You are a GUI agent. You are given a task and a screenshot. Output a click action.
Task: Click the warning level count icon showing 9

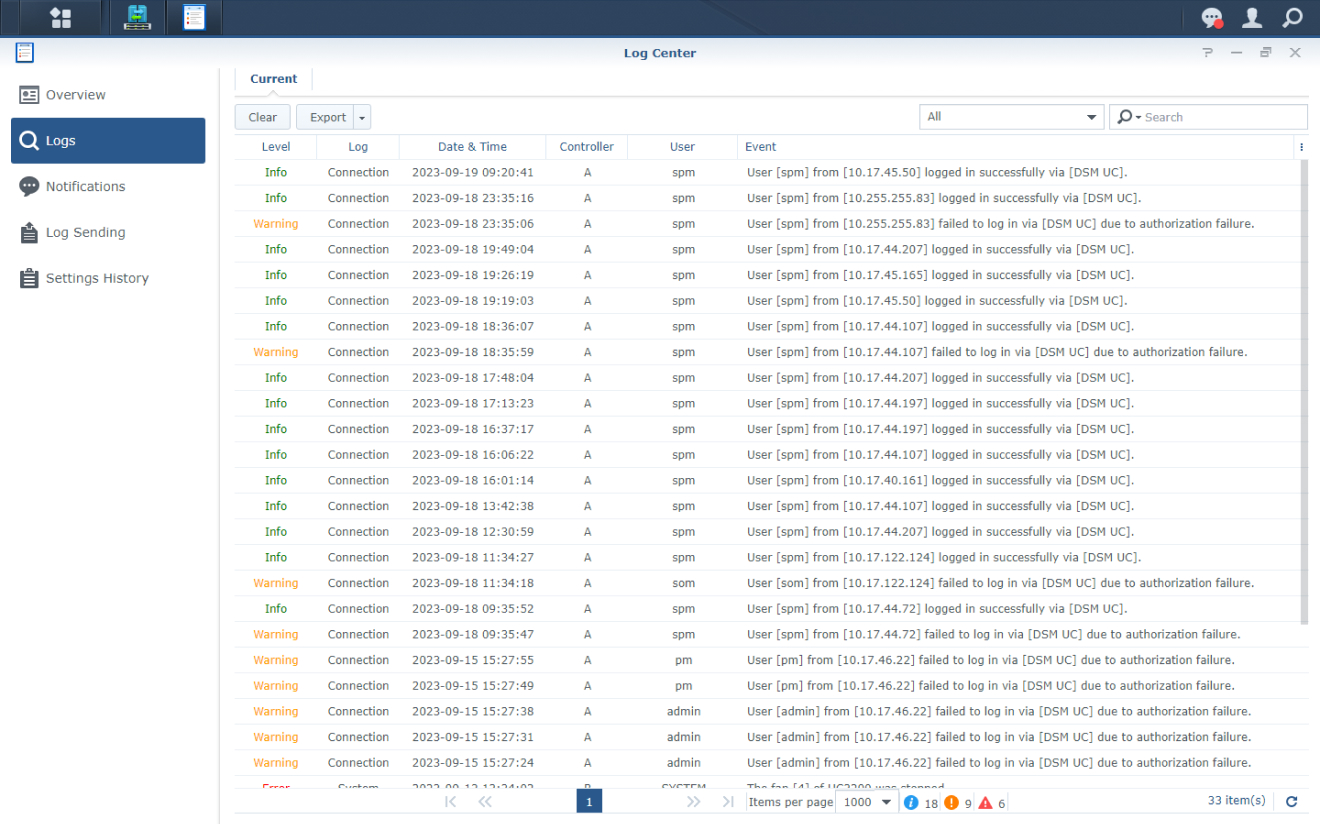952,802
